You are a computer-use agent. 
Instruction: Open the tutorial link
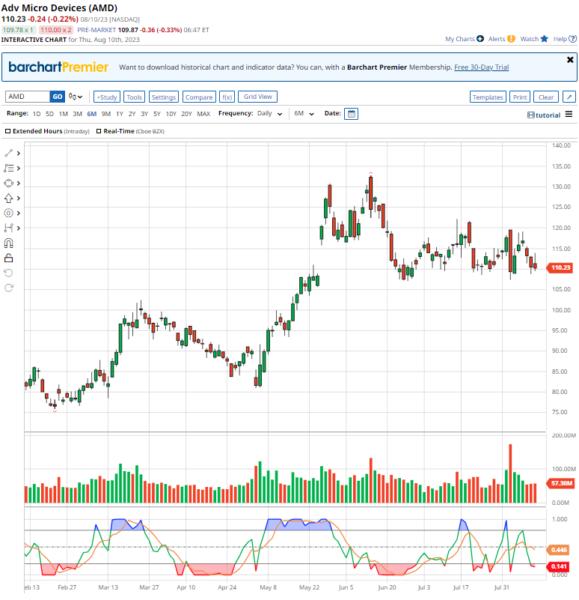pyautogui.click(x=544, y=115)
